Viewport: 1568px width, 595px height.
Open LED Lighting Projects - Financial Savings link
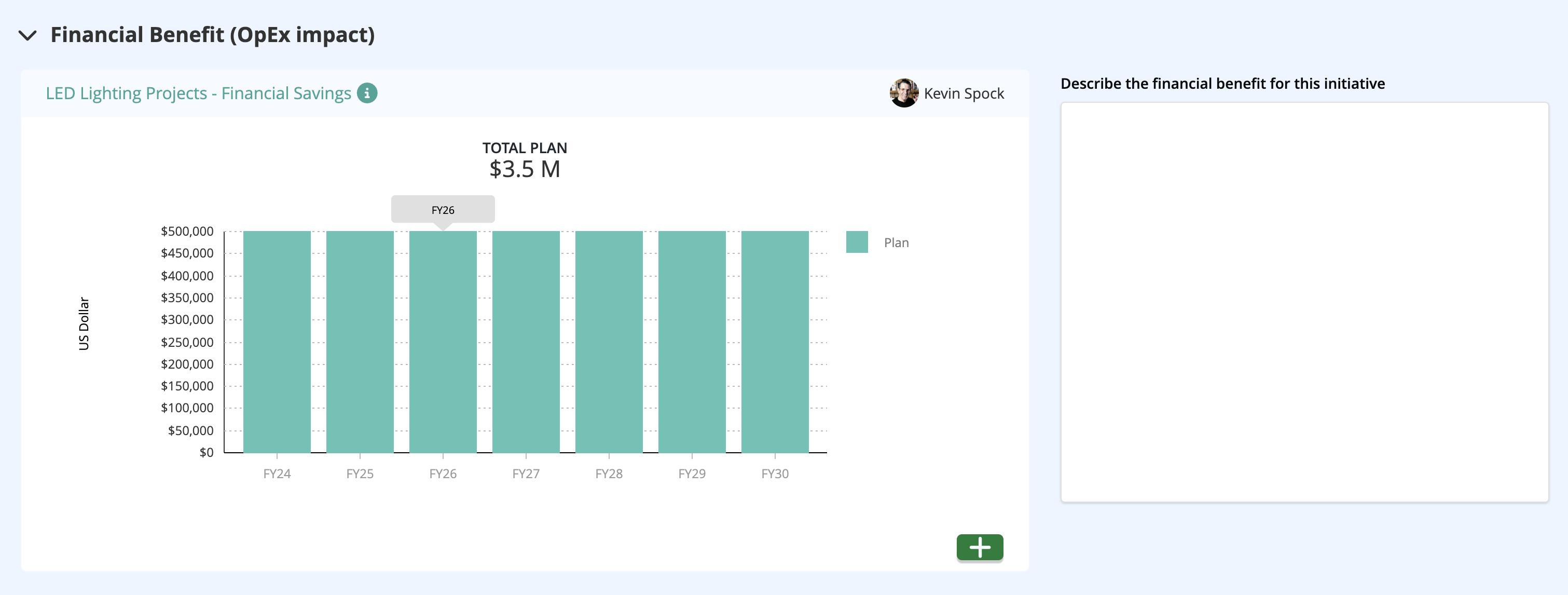198,93
